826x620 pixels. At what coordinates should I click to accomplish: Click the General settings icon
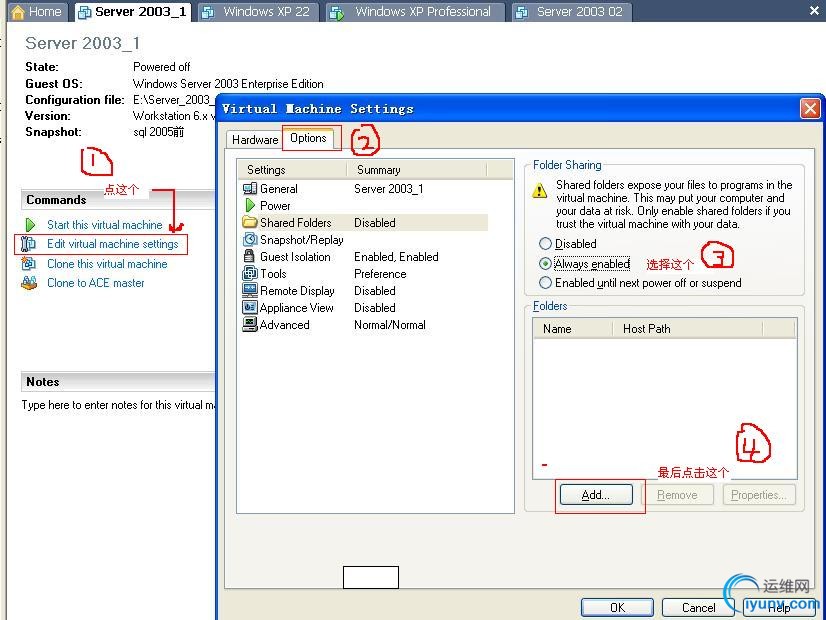[250, 189]
